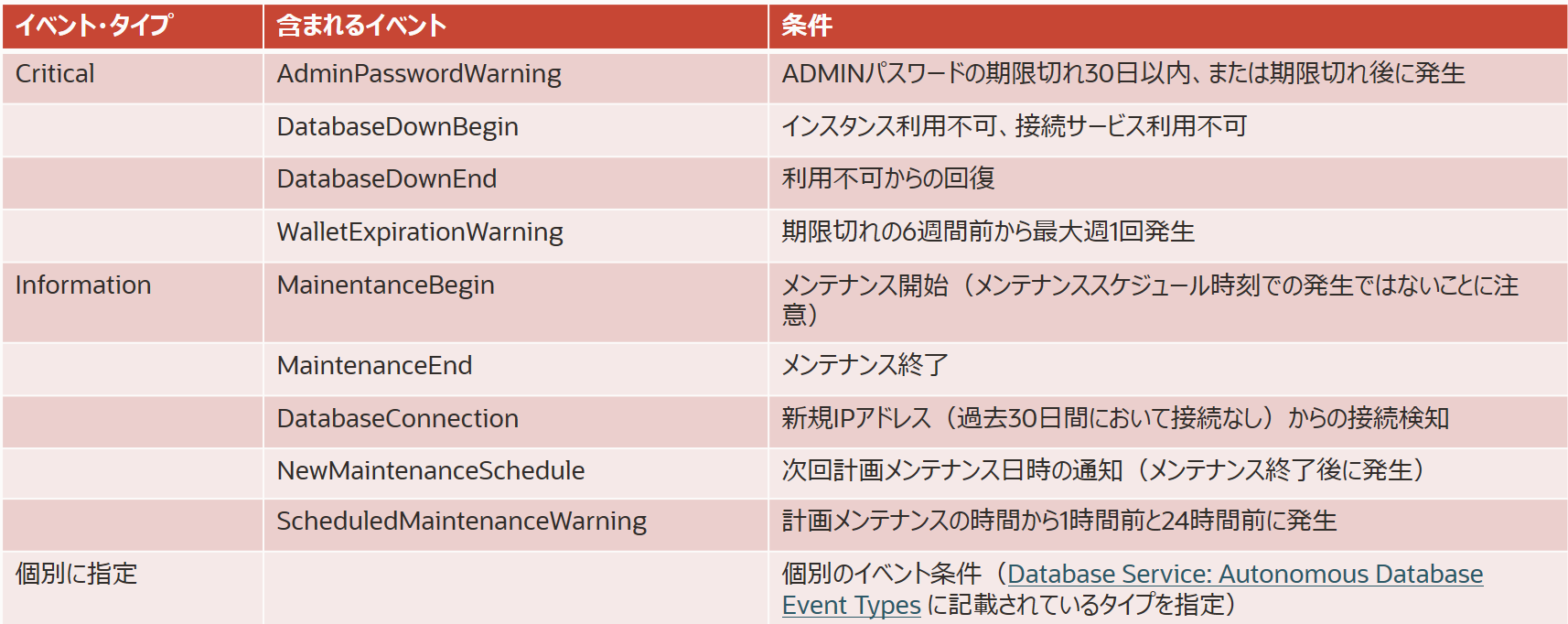This screenshot has width=1568, height=624.
Task: Click the 条件 column header
Action: [x=807, y=26]
